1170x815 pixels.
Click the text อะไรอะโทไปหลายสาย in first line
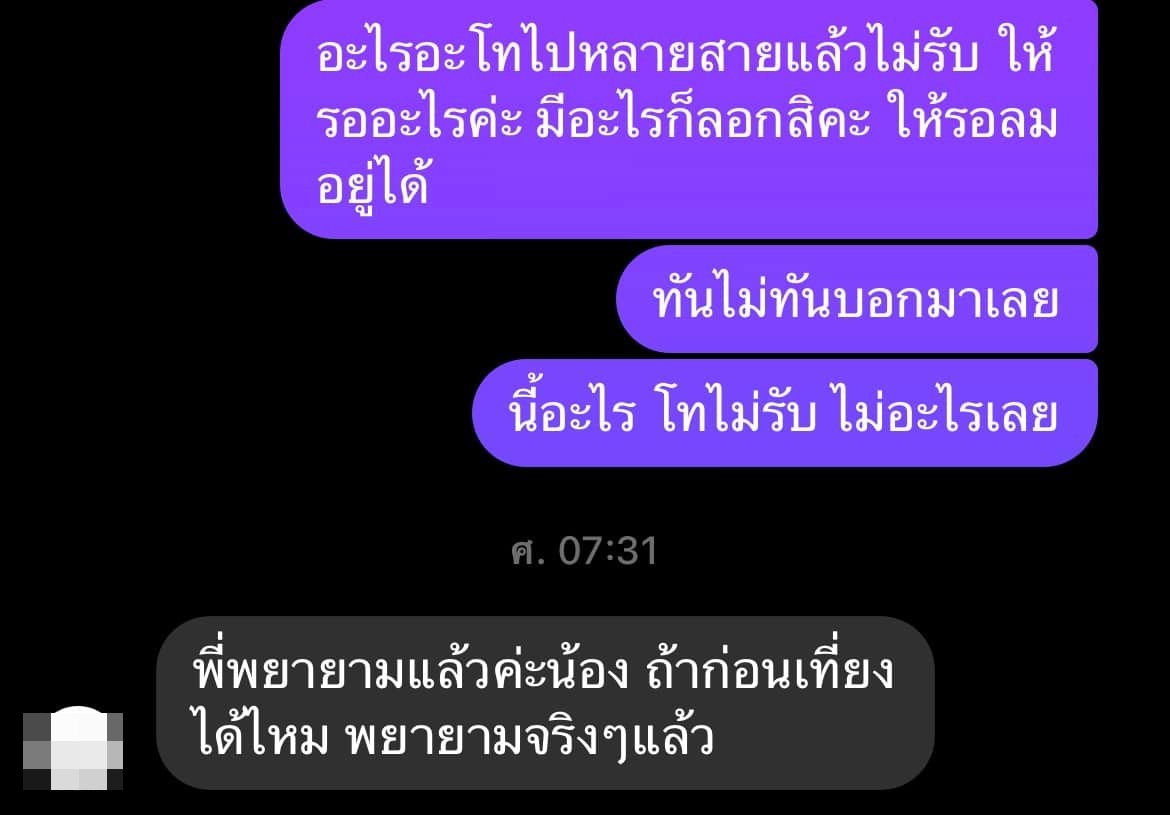tap(551, 58)
